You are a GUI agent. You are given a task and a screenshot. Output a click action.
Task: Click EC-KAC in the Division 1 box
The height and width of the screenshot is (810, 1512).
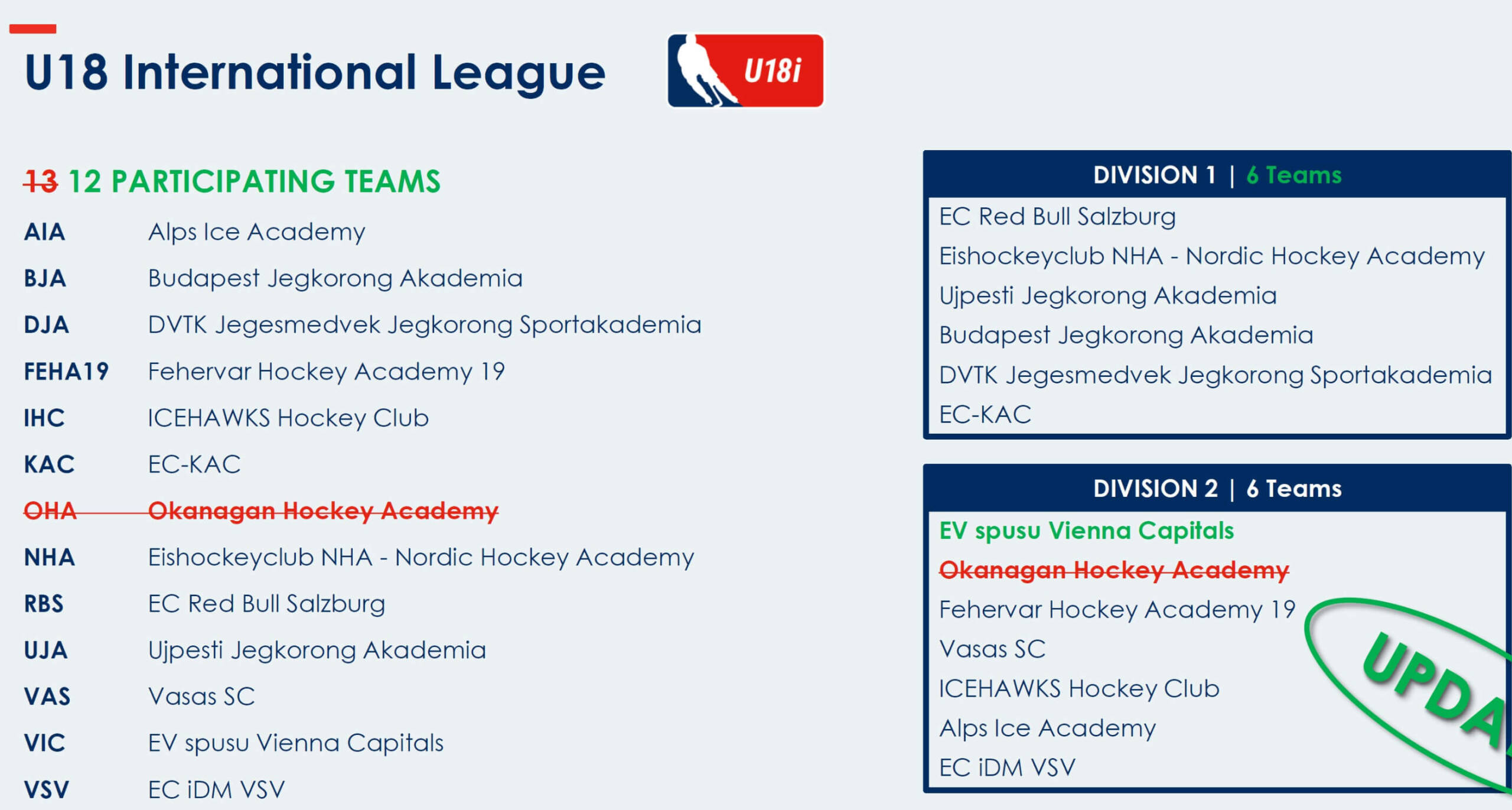pos(985,414)
